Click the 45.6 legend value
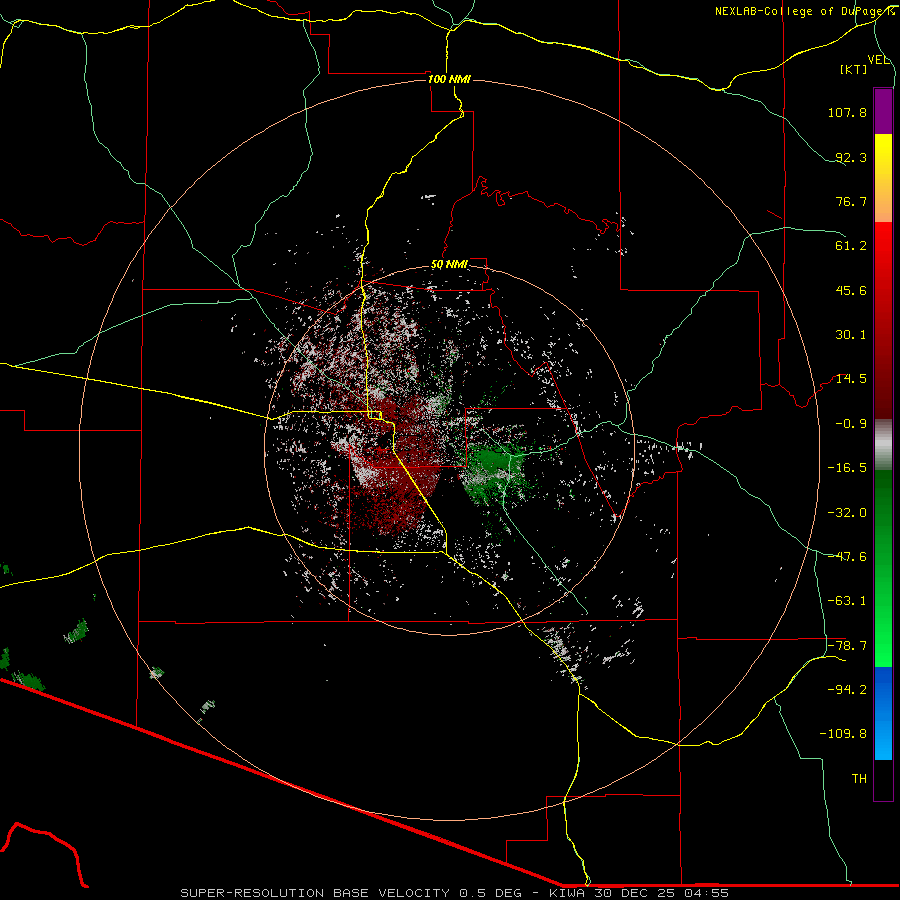 851,290
